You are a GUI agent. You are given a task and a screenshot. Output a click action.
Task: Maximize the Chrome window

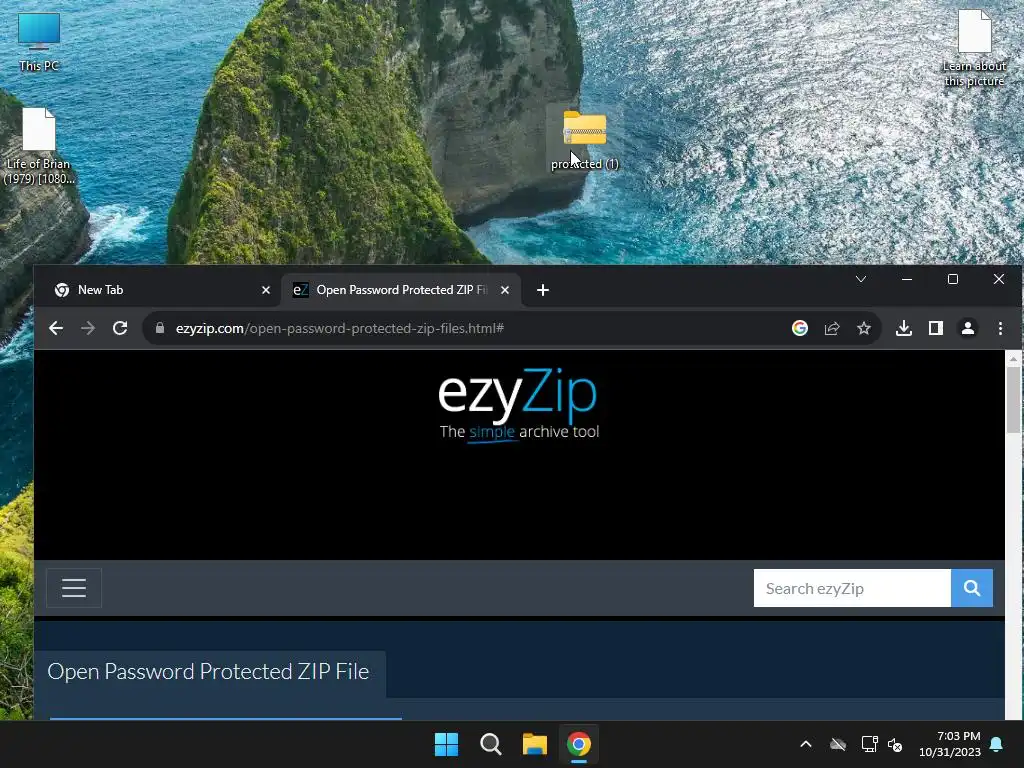(x=953, y=280)
